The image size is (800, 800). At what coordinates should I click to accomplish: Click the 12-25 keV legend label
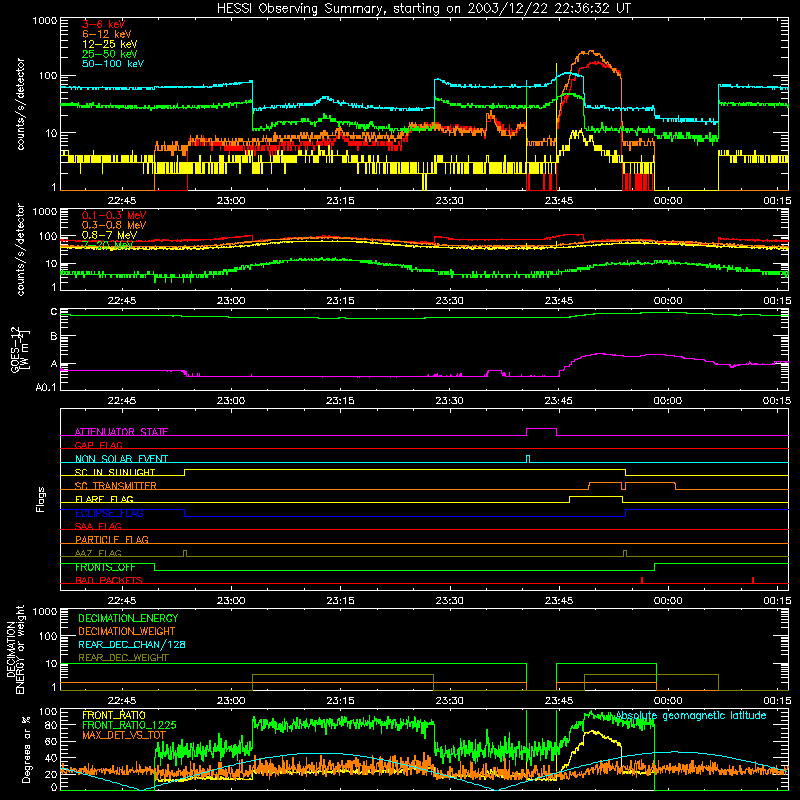pyautogui.click(x=110, y=44)
